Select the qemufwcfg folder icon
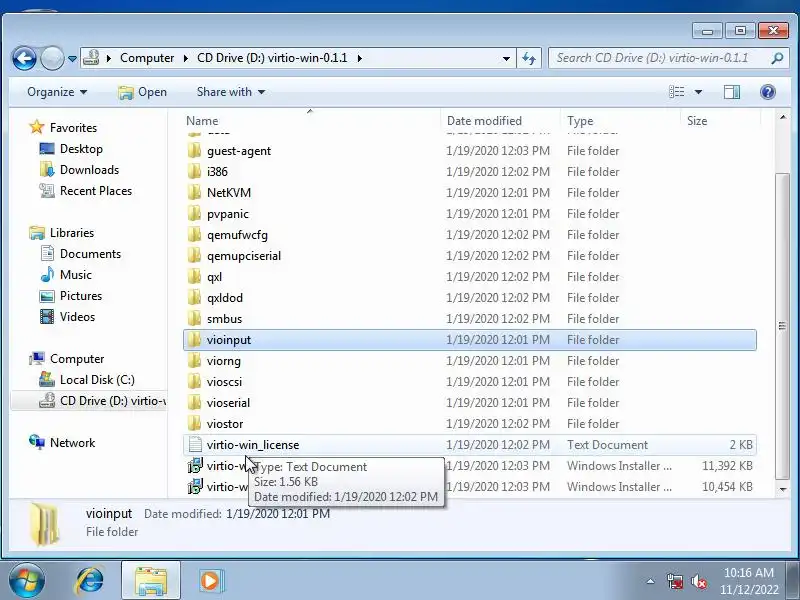 pos(194,235)
